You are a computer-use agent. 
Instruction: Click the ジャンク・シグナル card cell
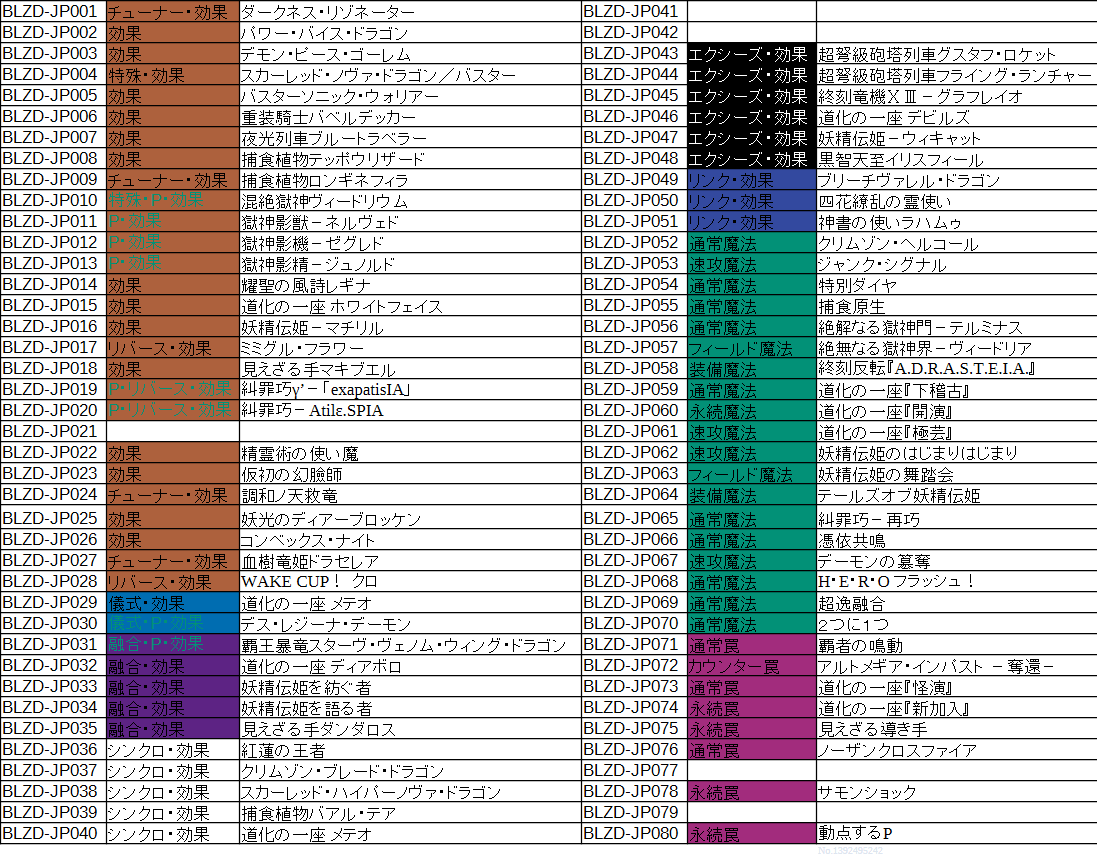955,264
